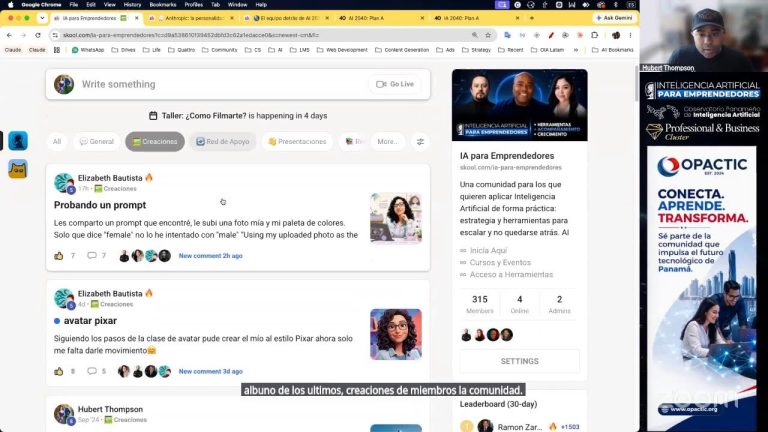Viewport: 768px width, 432px height.
Task: Open the Inicia Aquí sidebar link
Action: tap(488, 250)
